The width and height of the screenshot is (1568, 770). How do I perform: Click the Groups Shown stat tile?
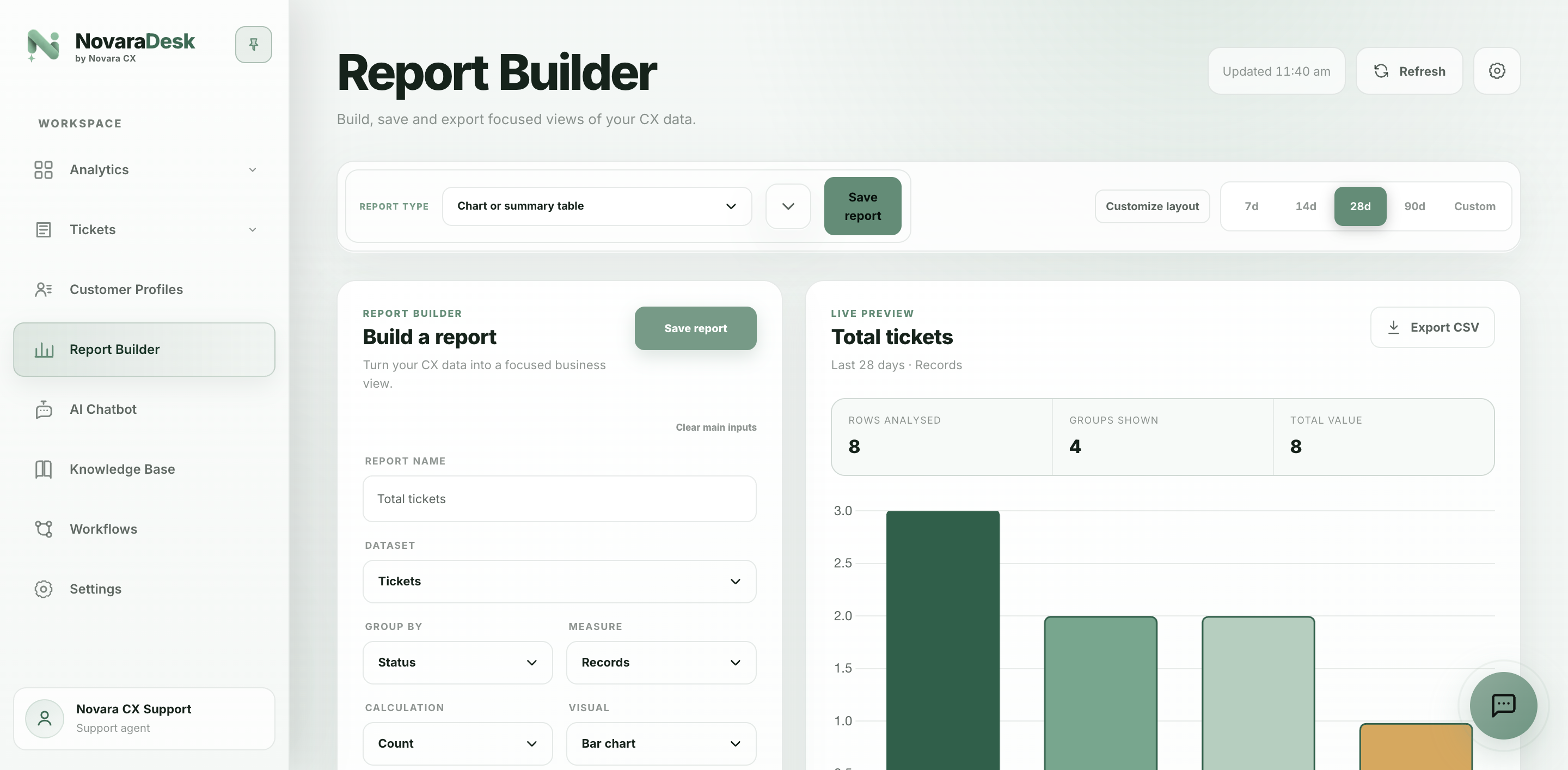coord(1162,436)
